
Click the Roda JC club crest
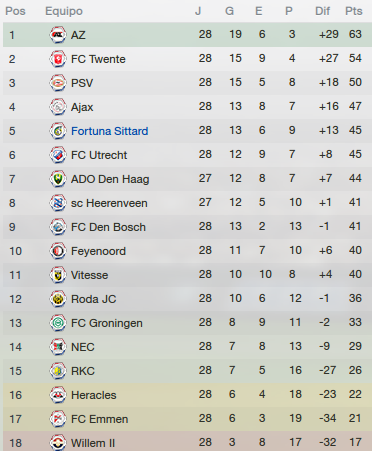(58, 299)
